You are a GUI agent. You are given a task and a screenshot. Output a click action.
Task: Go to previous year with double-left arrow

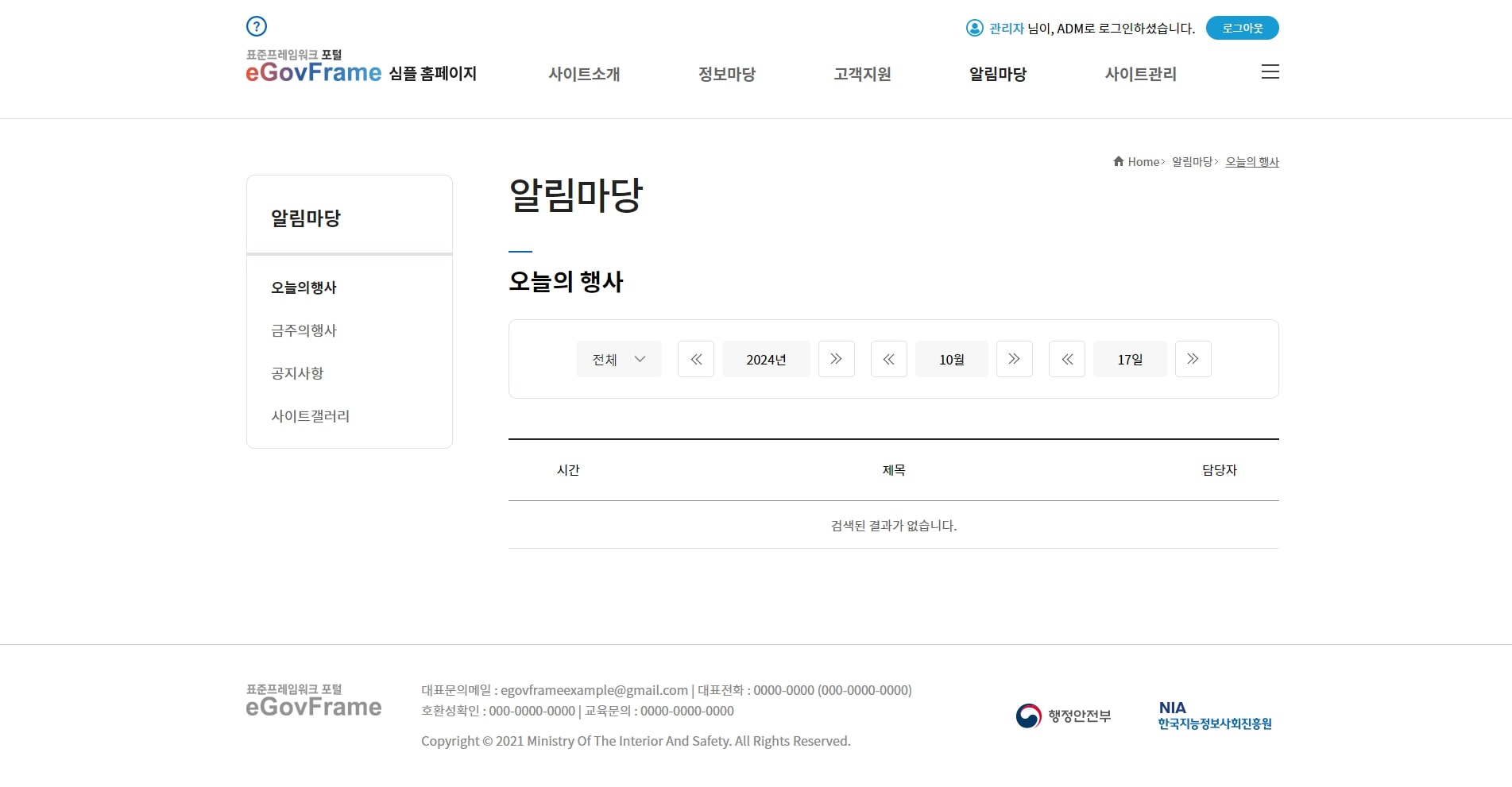[x=695, y=359]
